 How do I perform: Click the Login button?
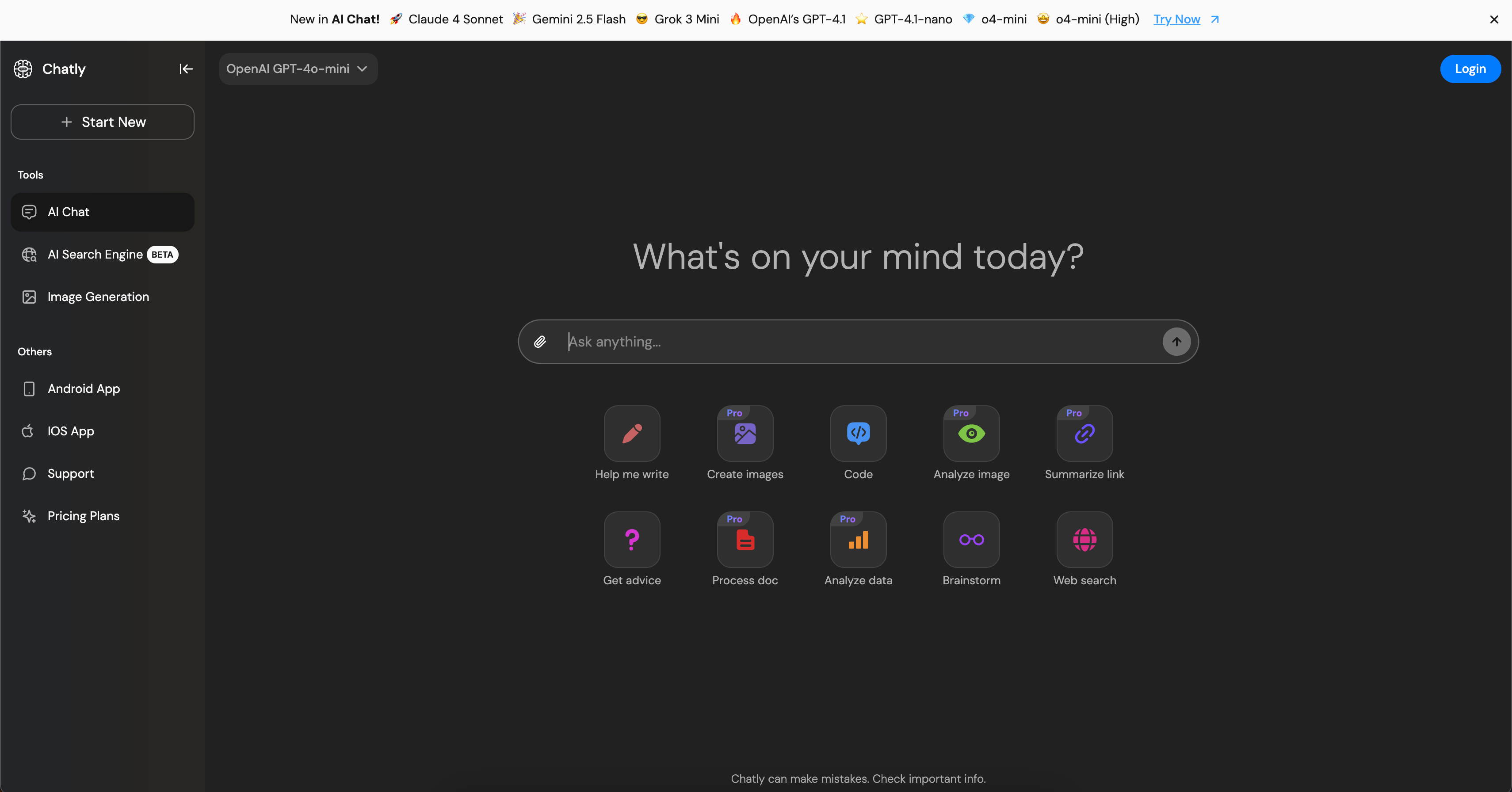(1470, 69)
